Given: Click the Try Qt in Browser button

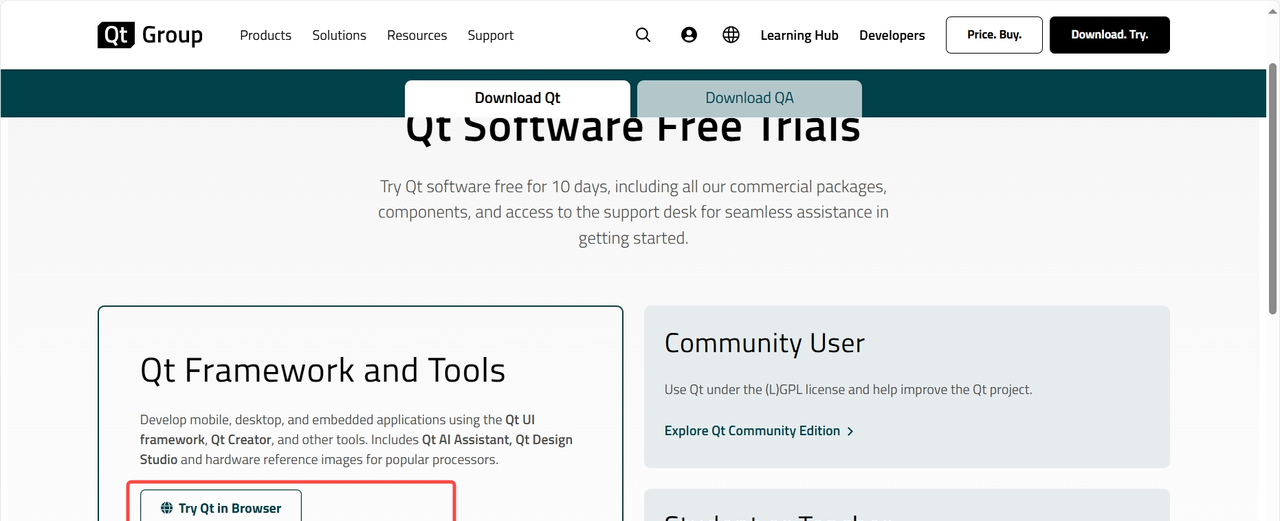Looking at the screenshot, I should pos(221,508).
